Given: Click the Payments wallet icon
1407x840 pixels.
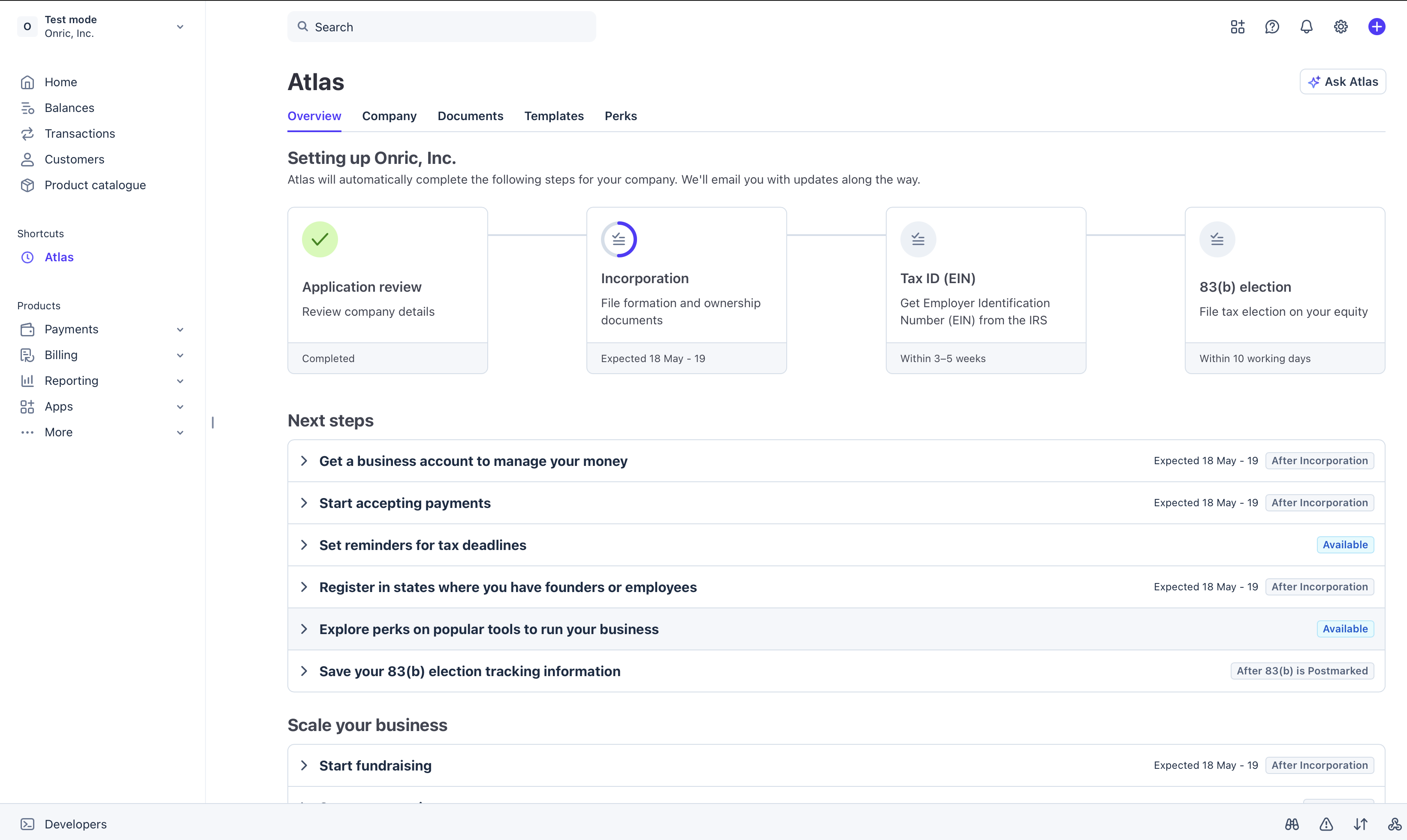Looking at the screenshot, I should 27,329.
